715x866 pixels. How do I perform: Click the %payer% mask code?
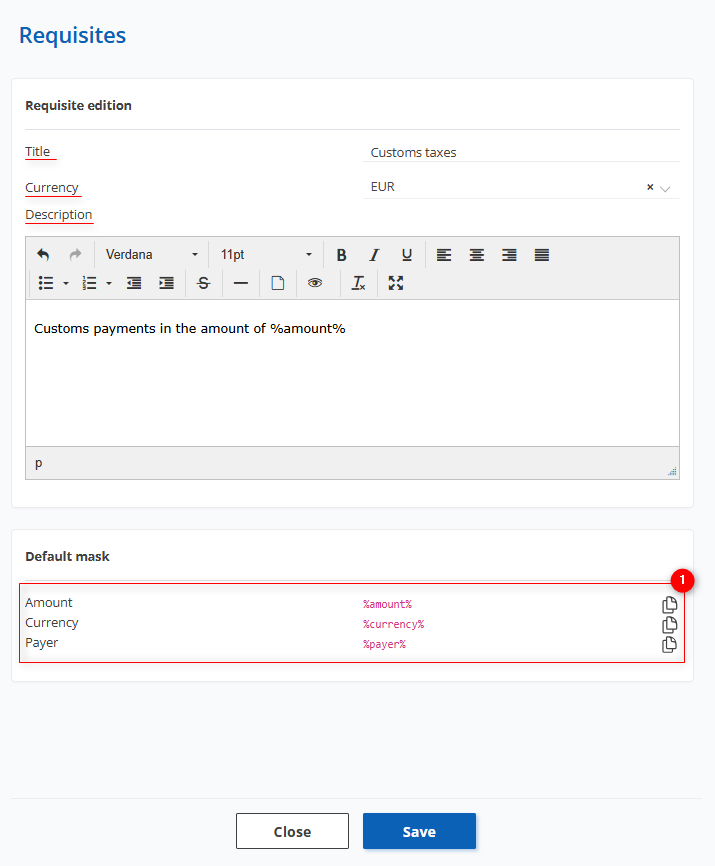point(384,644)
